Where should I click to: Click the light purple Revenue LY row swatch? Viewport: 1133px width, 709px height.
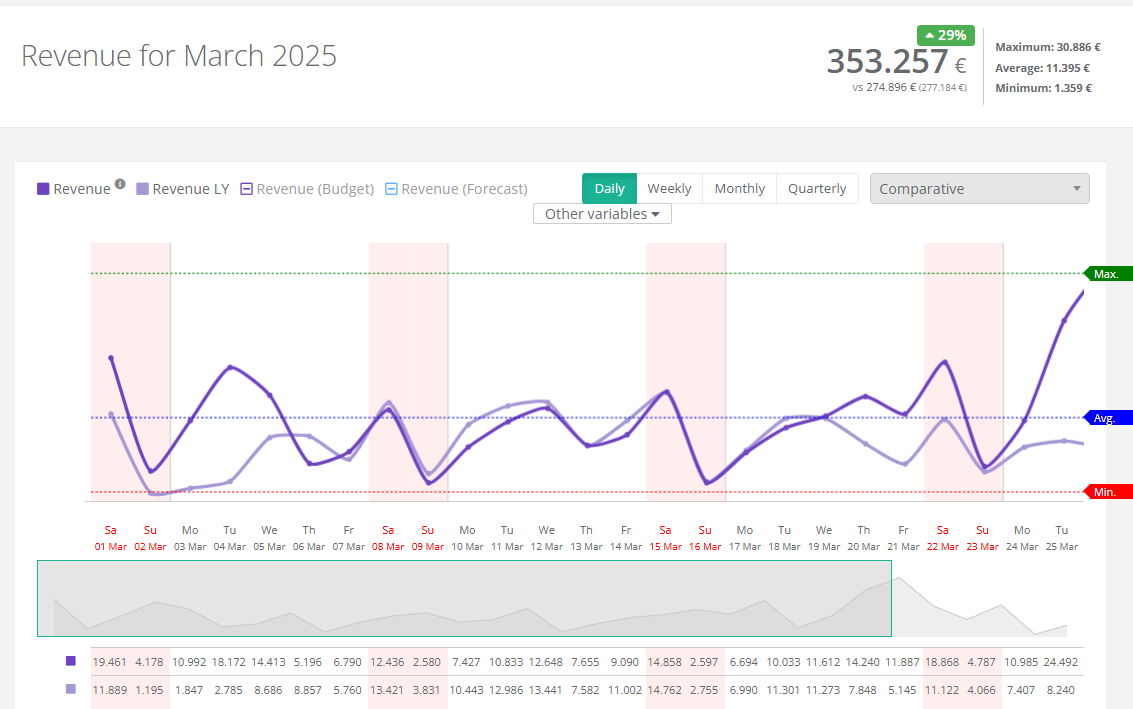(x=71, y=689)
